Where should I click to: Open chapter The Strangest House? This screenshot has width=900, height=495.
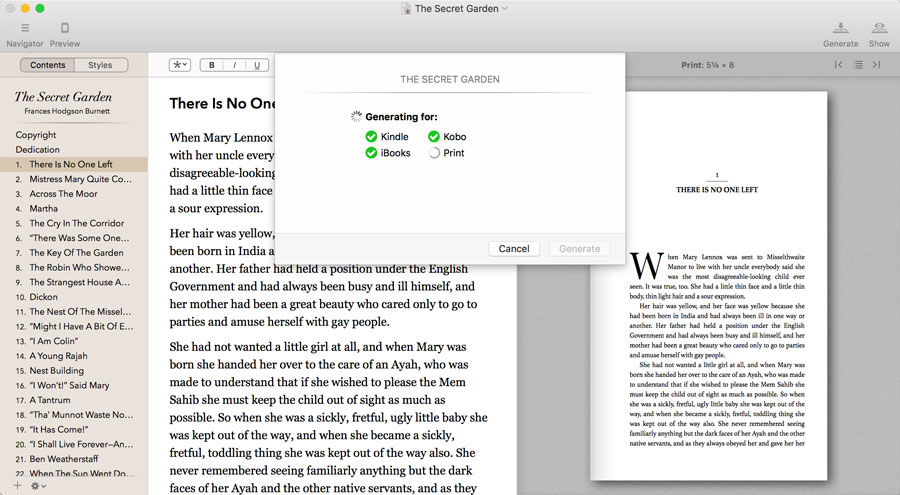[73, 282]
